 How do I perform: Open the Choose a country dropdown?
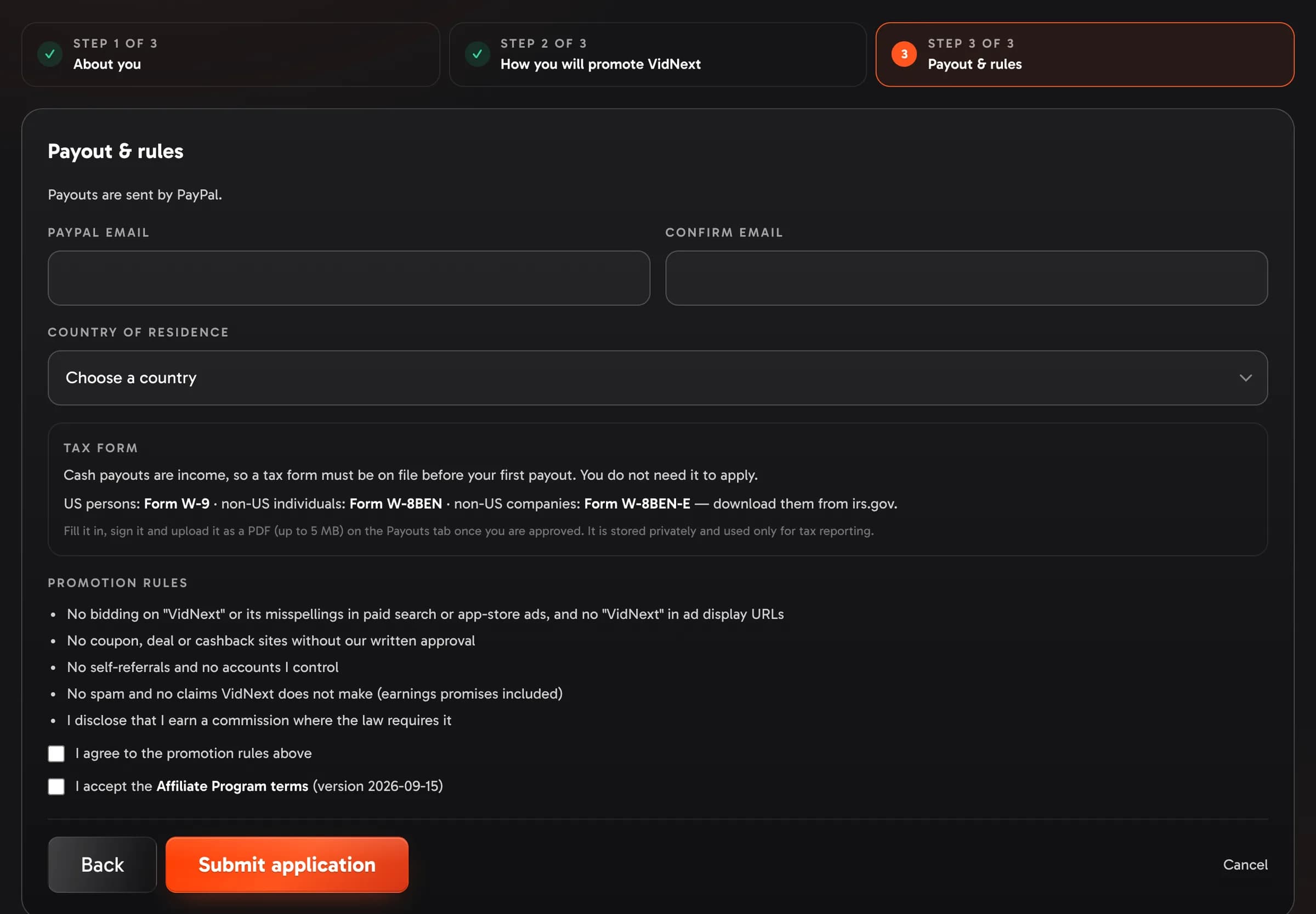tap(657, 378)
